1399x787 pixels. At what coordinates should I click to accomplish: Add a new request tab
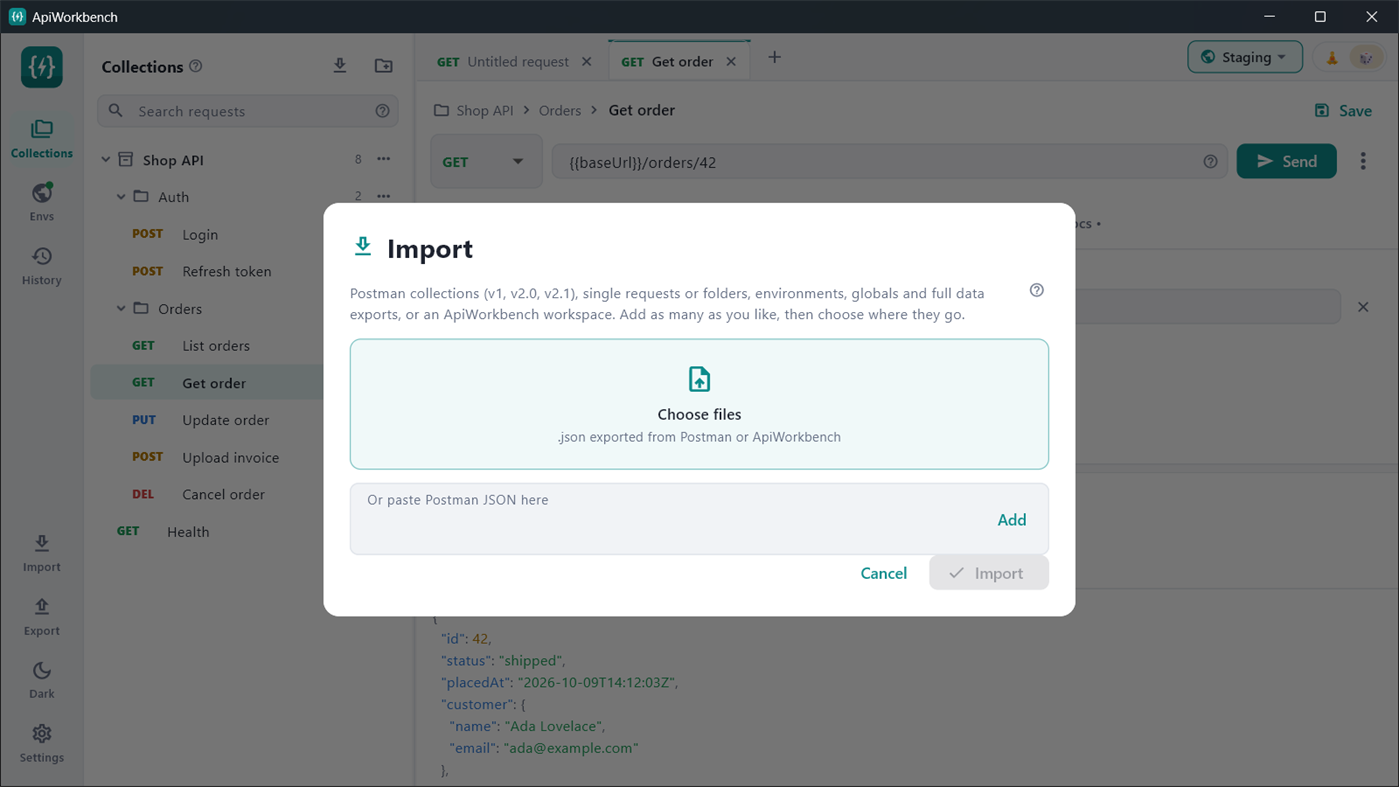[774, 58]
